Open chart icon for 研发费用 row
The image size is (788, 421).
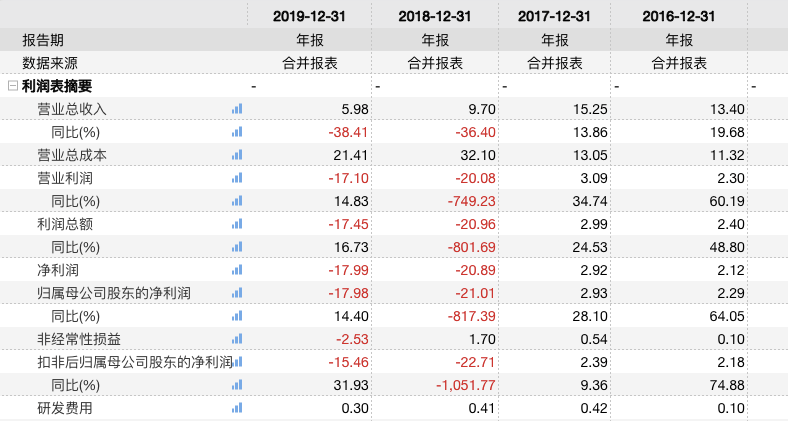pos(237,408)
